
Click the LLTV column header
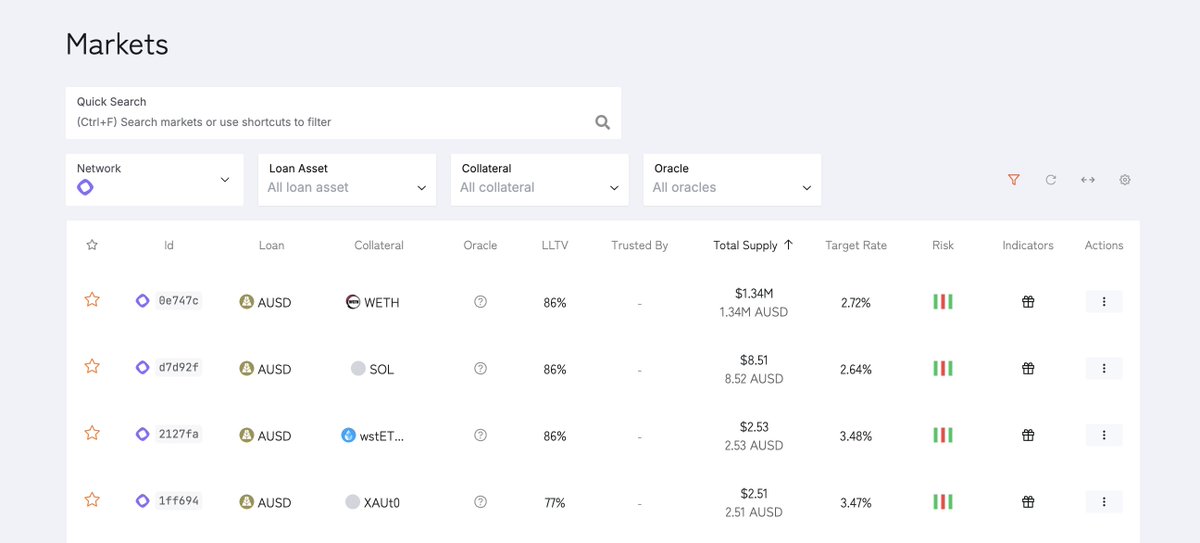coord(554,245)
